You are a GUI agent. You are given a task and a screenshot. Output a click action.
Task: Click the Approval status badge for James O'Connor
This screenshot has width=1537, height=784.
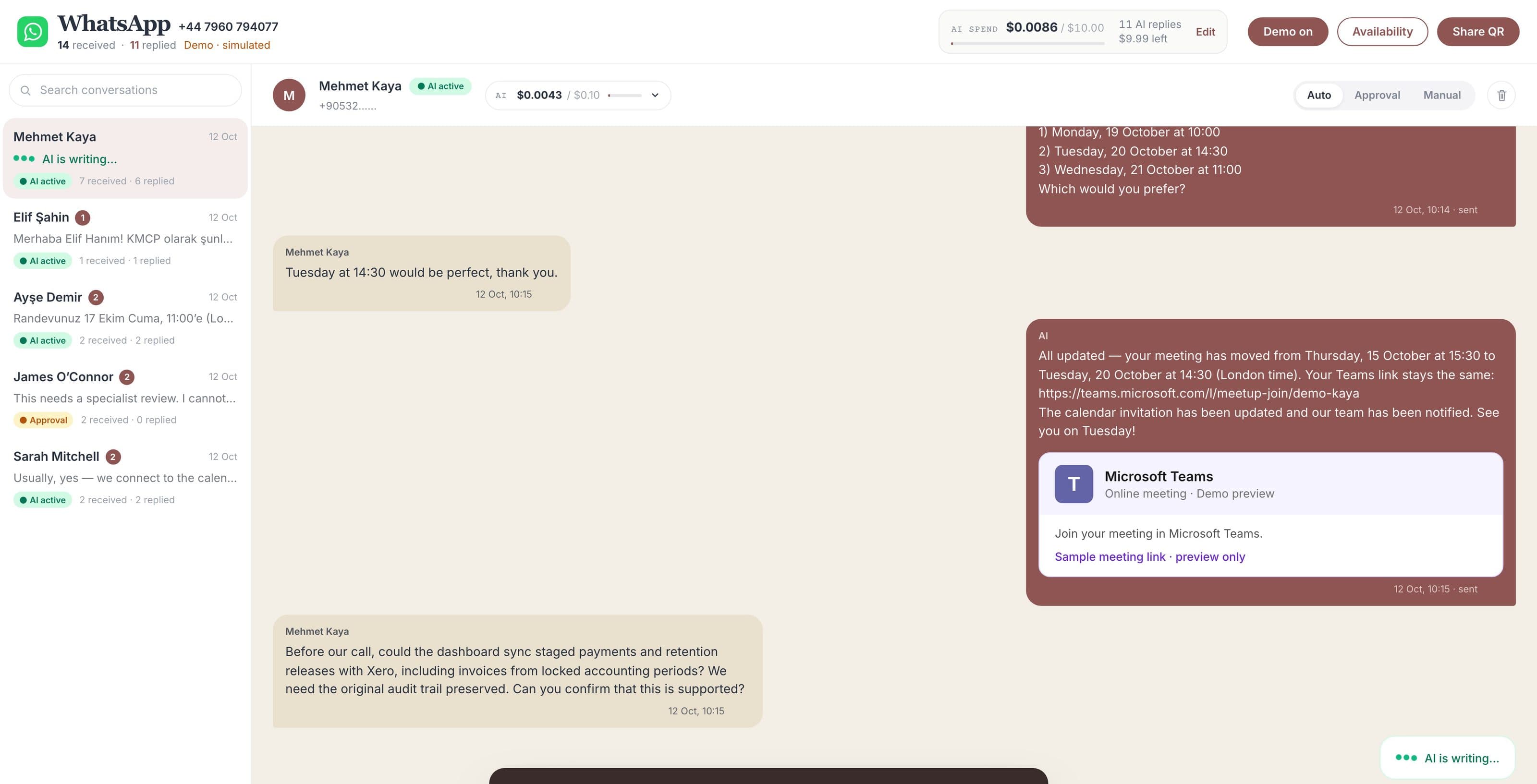coord(43,420)
